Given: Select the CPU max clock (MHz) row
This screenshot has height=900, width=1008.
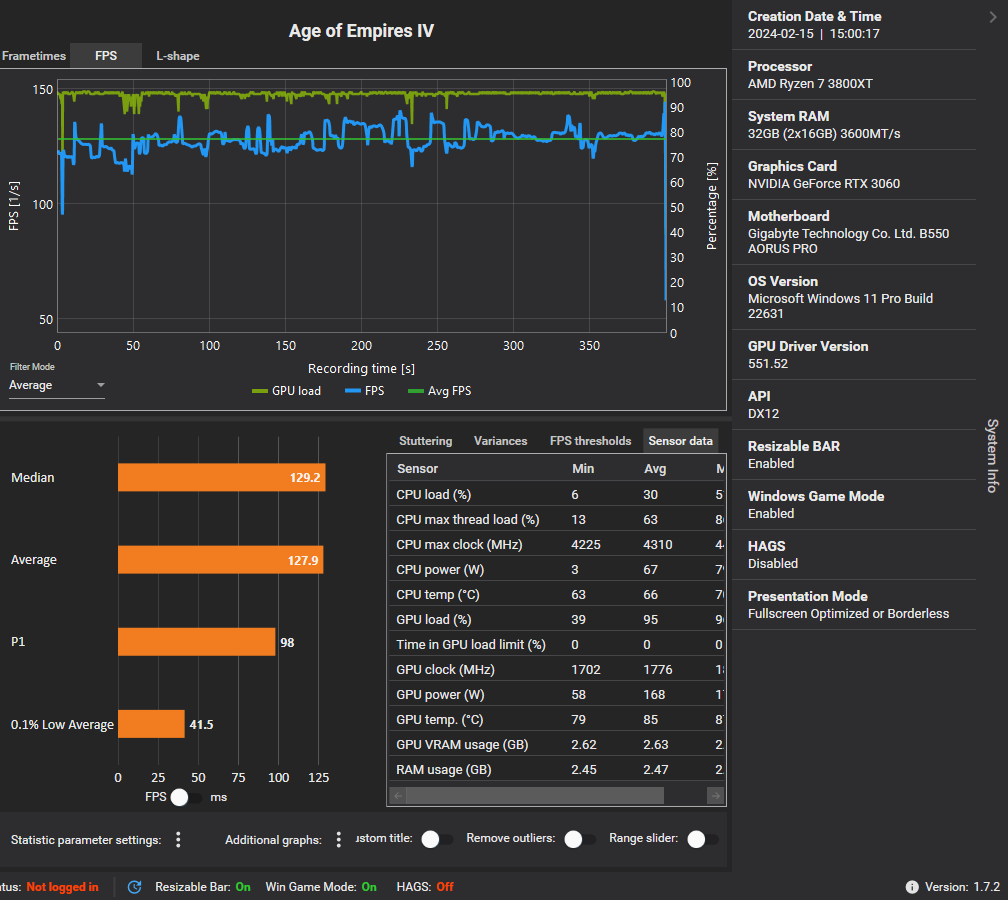Looking at the screenshot, I should click(x=556, y=544).
